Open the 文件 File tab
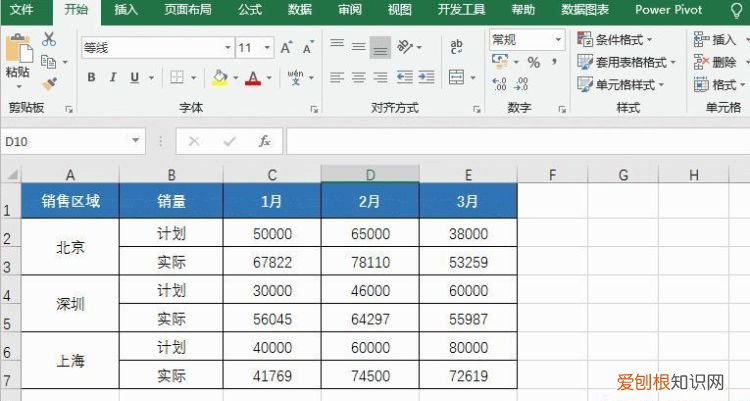This screenshot has width=750, height=401. coord(22,10)
